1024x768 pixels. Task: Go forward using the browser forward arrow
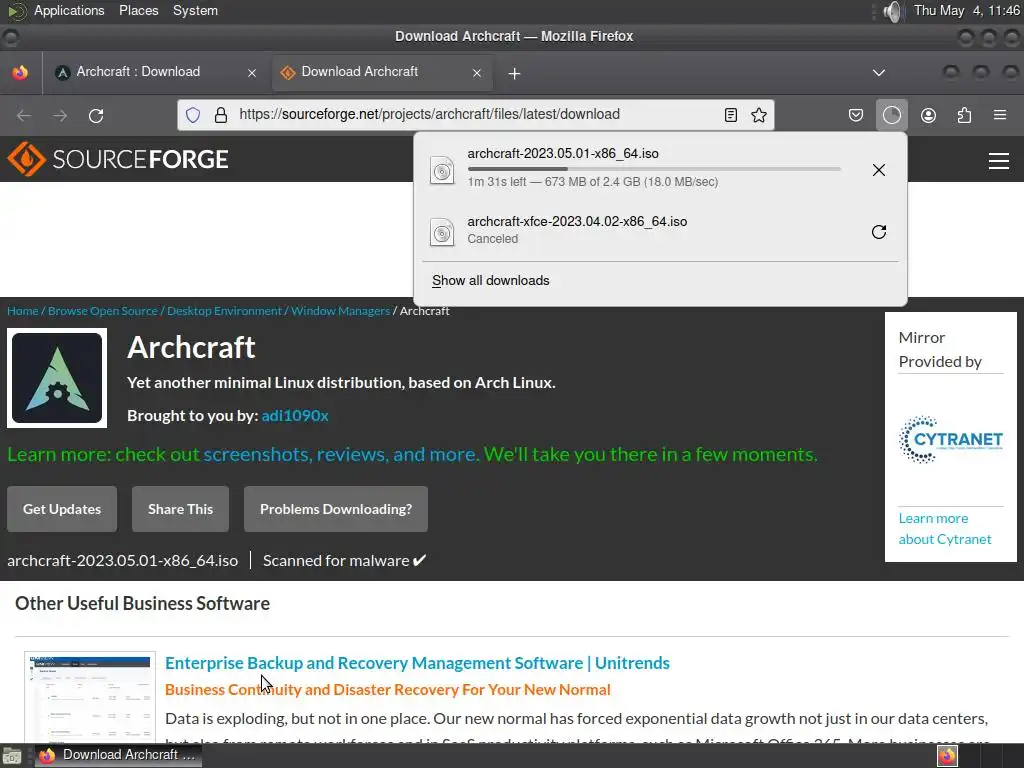click(x=60, y=116)
